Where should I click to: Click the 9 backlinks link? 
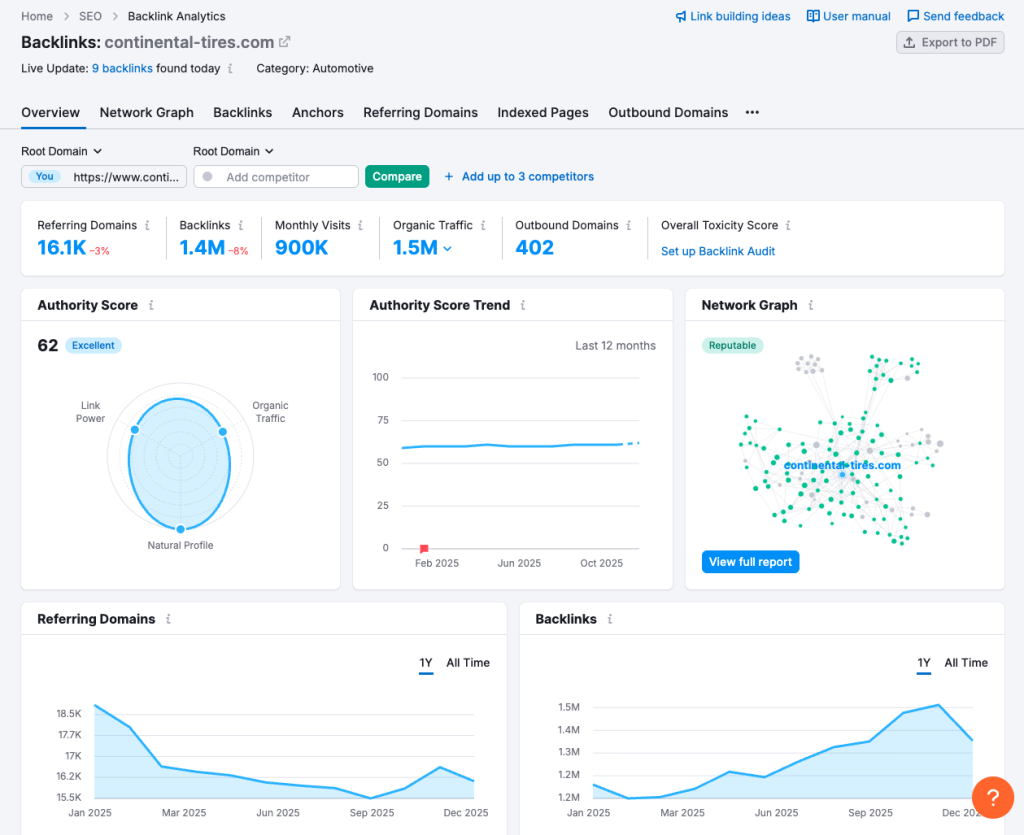(x=122, y=68)
